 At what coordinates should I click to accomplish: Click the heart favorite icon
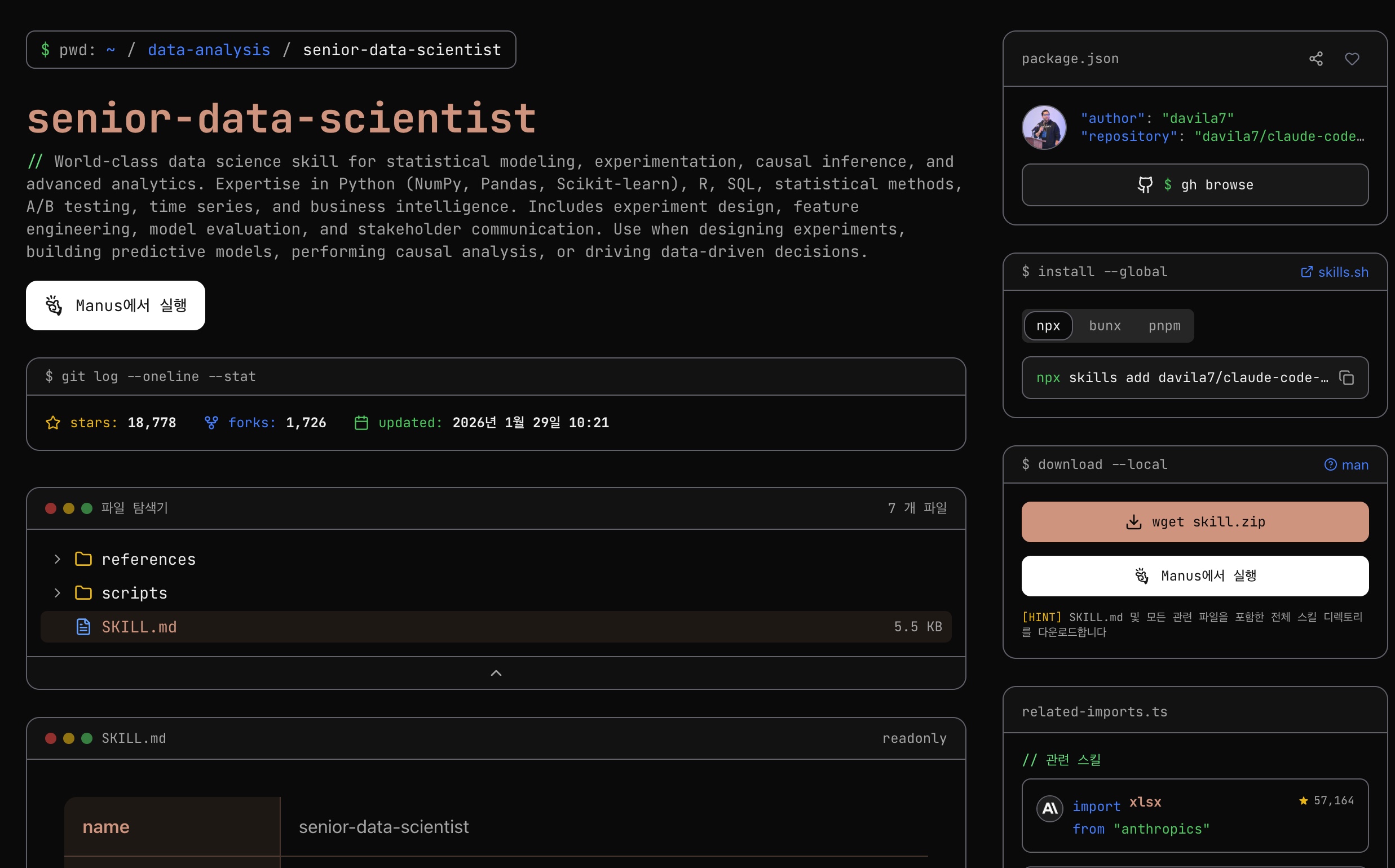(1352, 59)
